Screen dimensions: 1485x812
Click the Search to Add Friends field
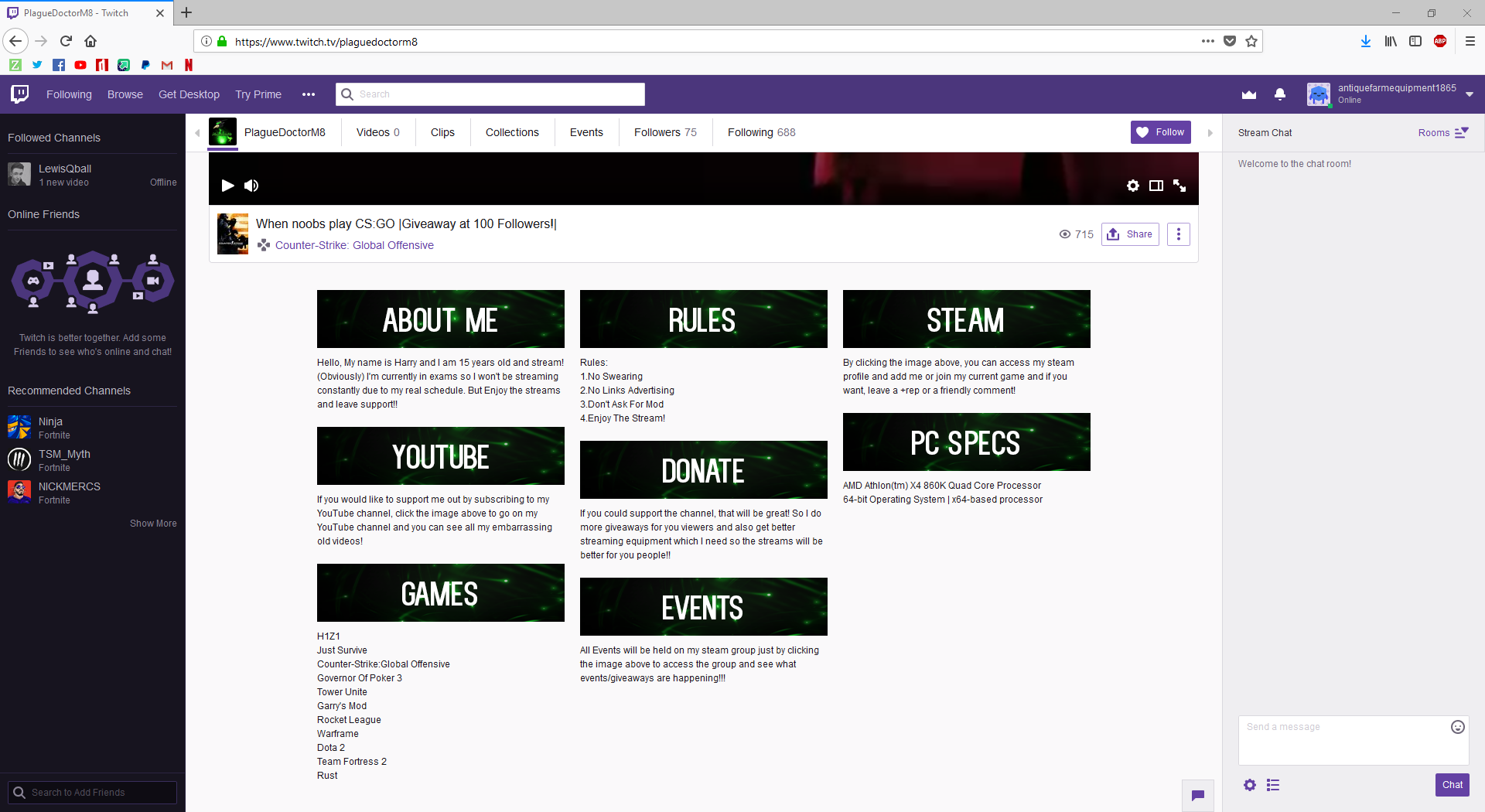coord(92,793)
